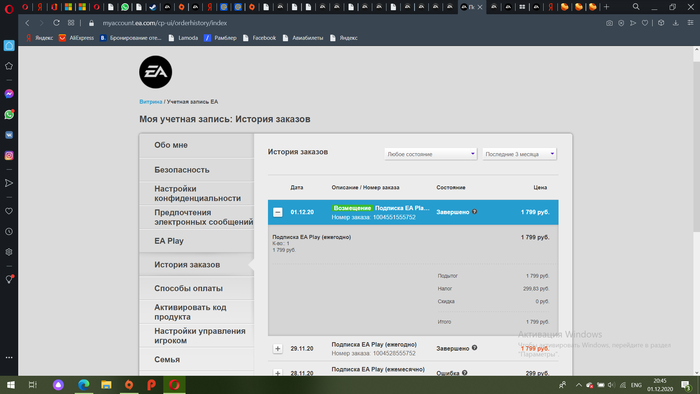Screen dimensions: 700x394
Task: Click the Возмещение refund badge
Action: coord(352,208)
